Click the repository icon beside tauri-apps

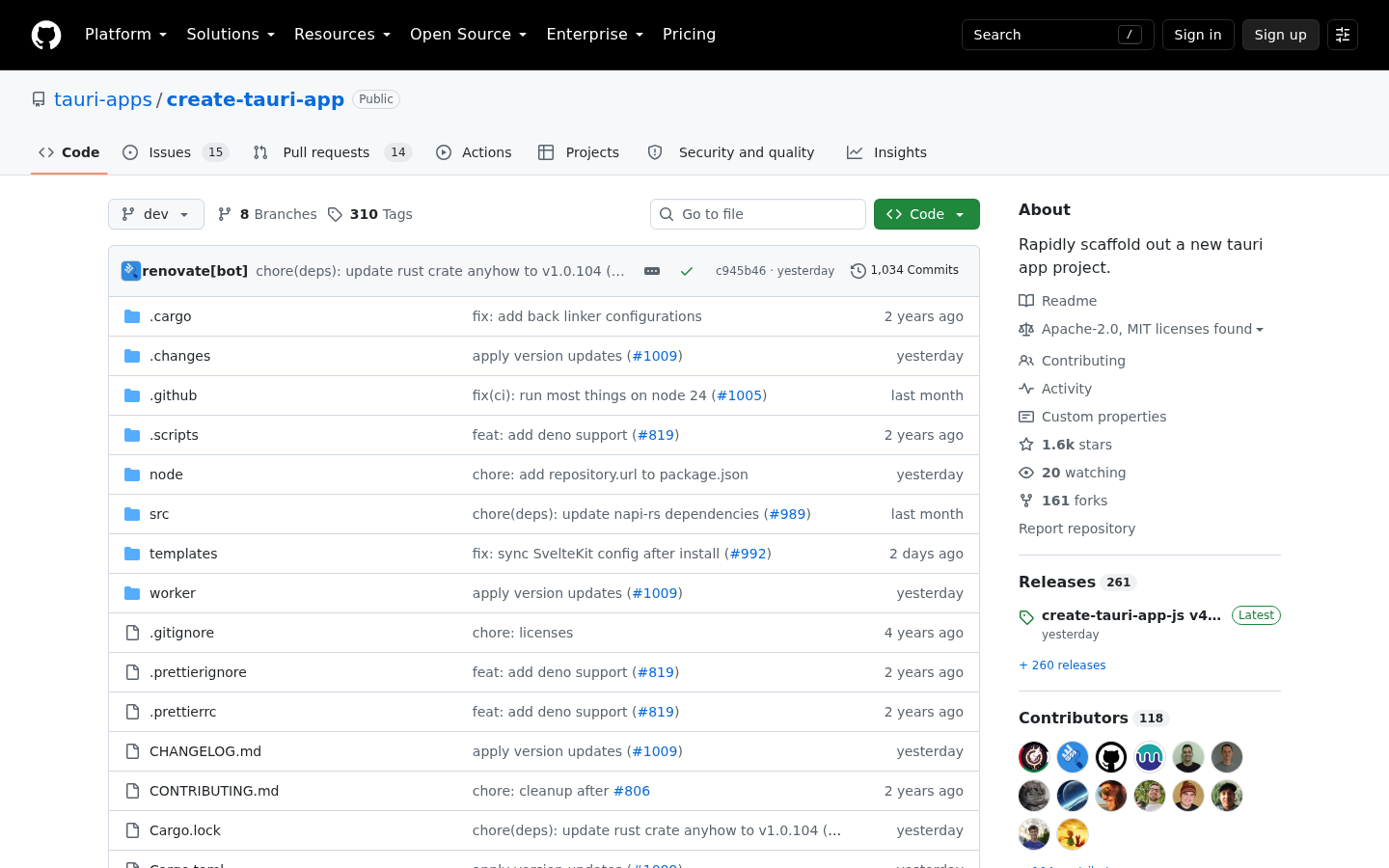click(39, 99)
